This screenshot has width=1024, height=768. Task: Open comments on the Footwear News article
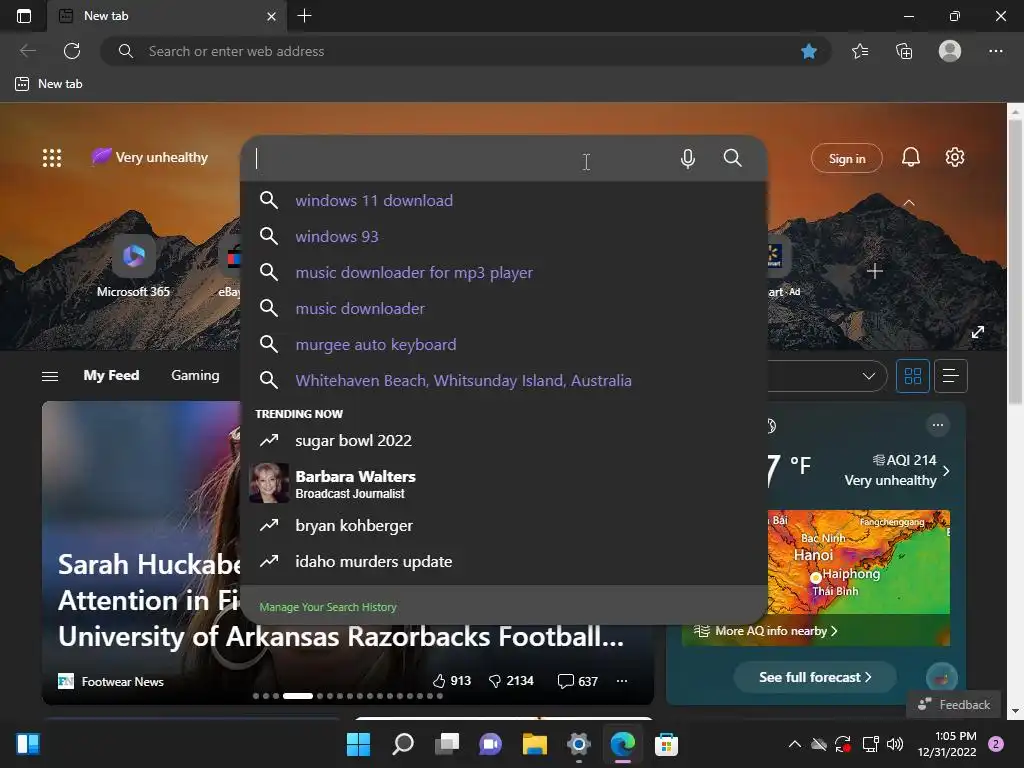(578, 681)
